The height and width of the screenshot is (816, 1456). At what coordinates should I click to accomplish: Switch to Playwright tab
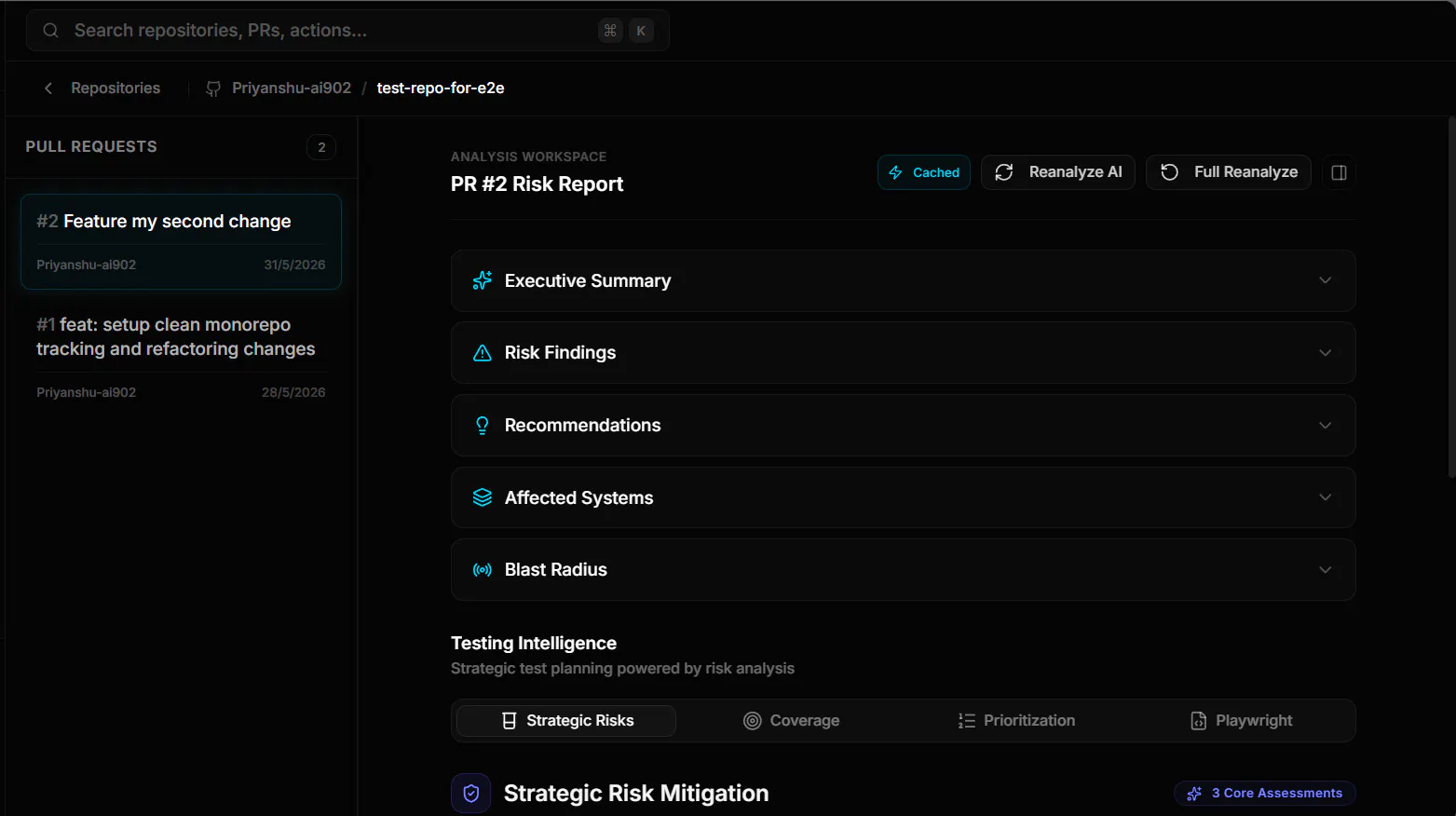click(1241, 721)
